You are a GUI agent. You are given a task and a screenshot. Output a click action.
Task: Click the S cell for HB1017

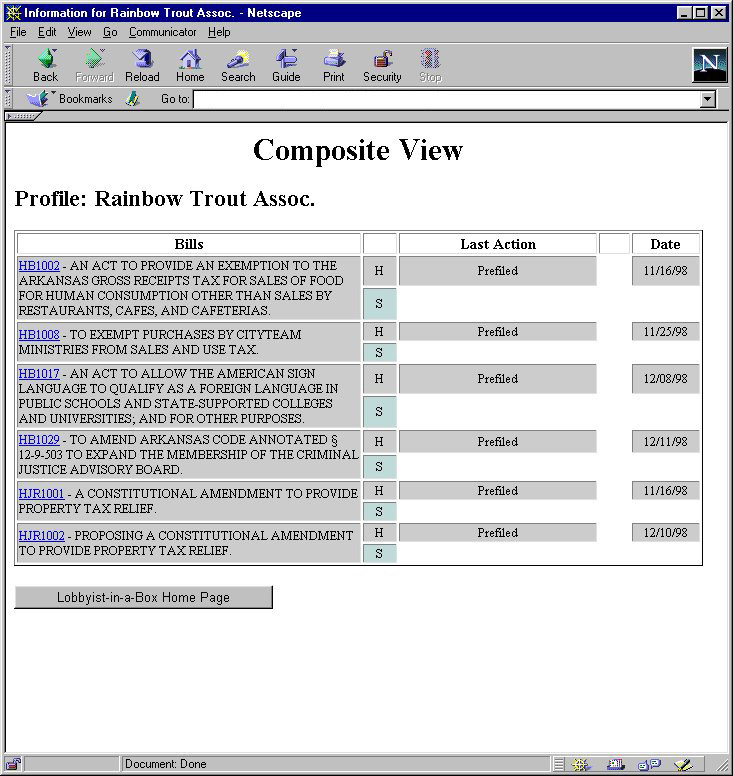click(379, 412)
